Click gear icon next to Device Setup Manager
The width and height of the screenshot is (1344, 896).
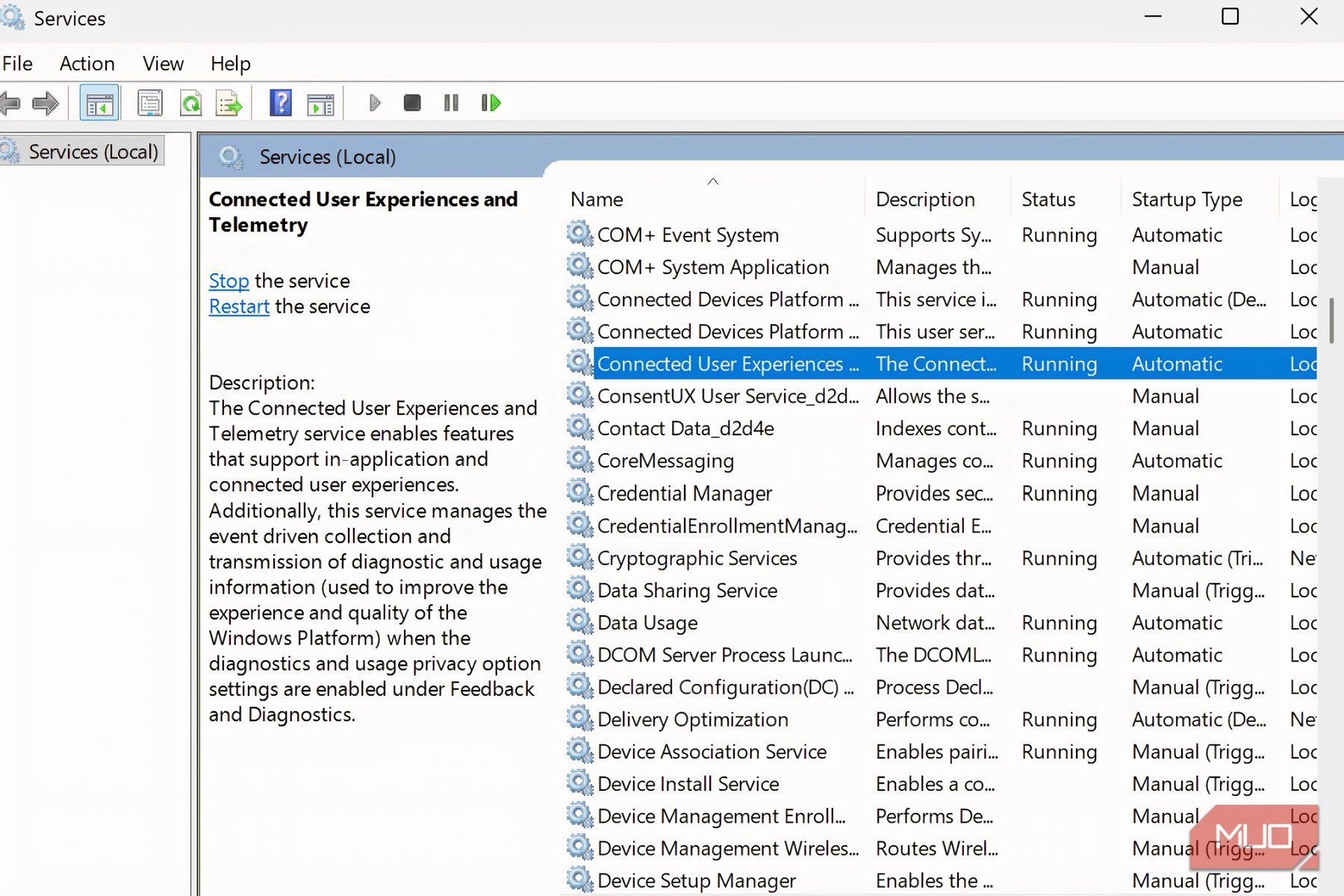(579, 880)
